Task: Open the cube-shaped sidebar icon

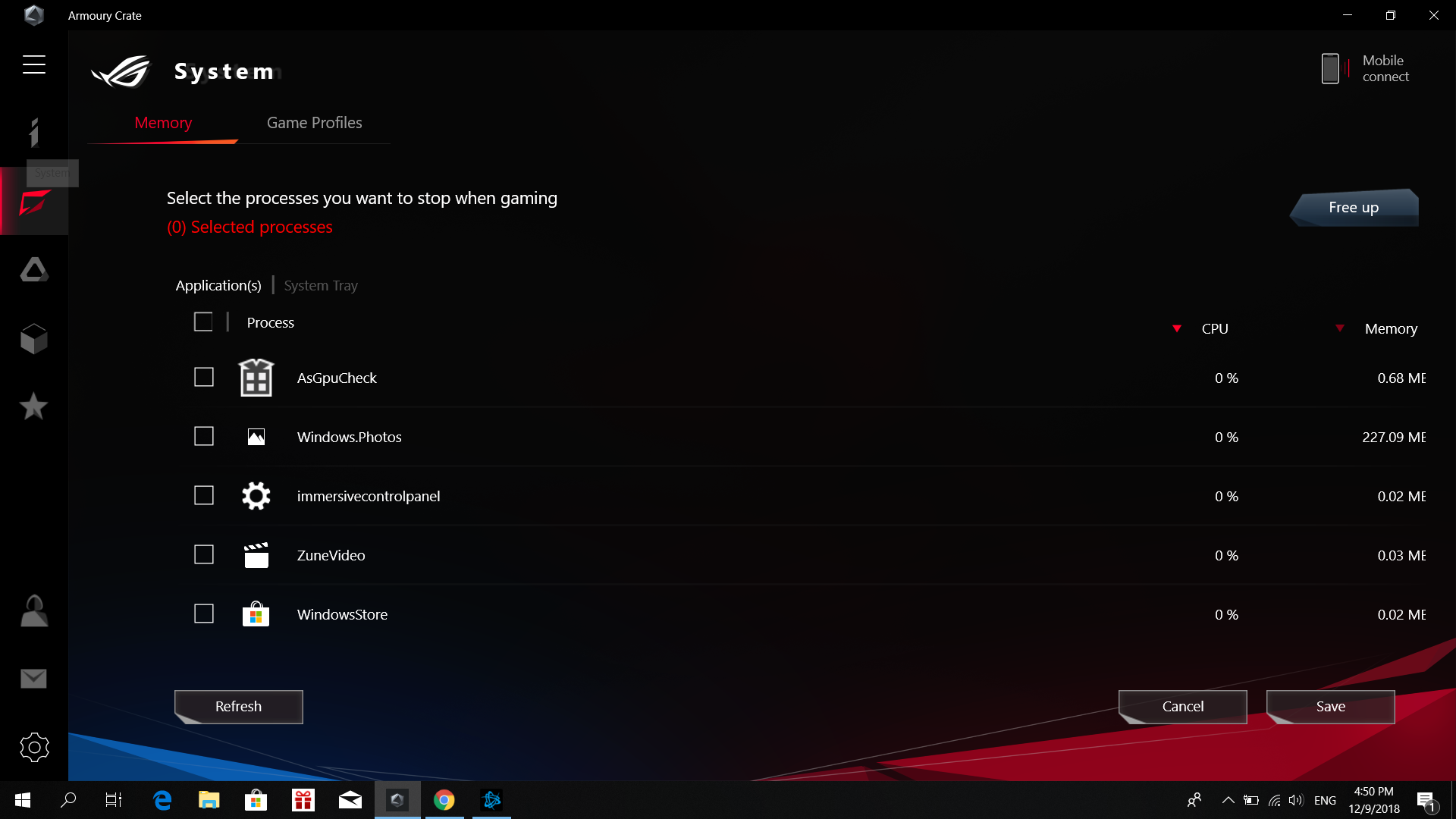Action: [x=34, y=338]
